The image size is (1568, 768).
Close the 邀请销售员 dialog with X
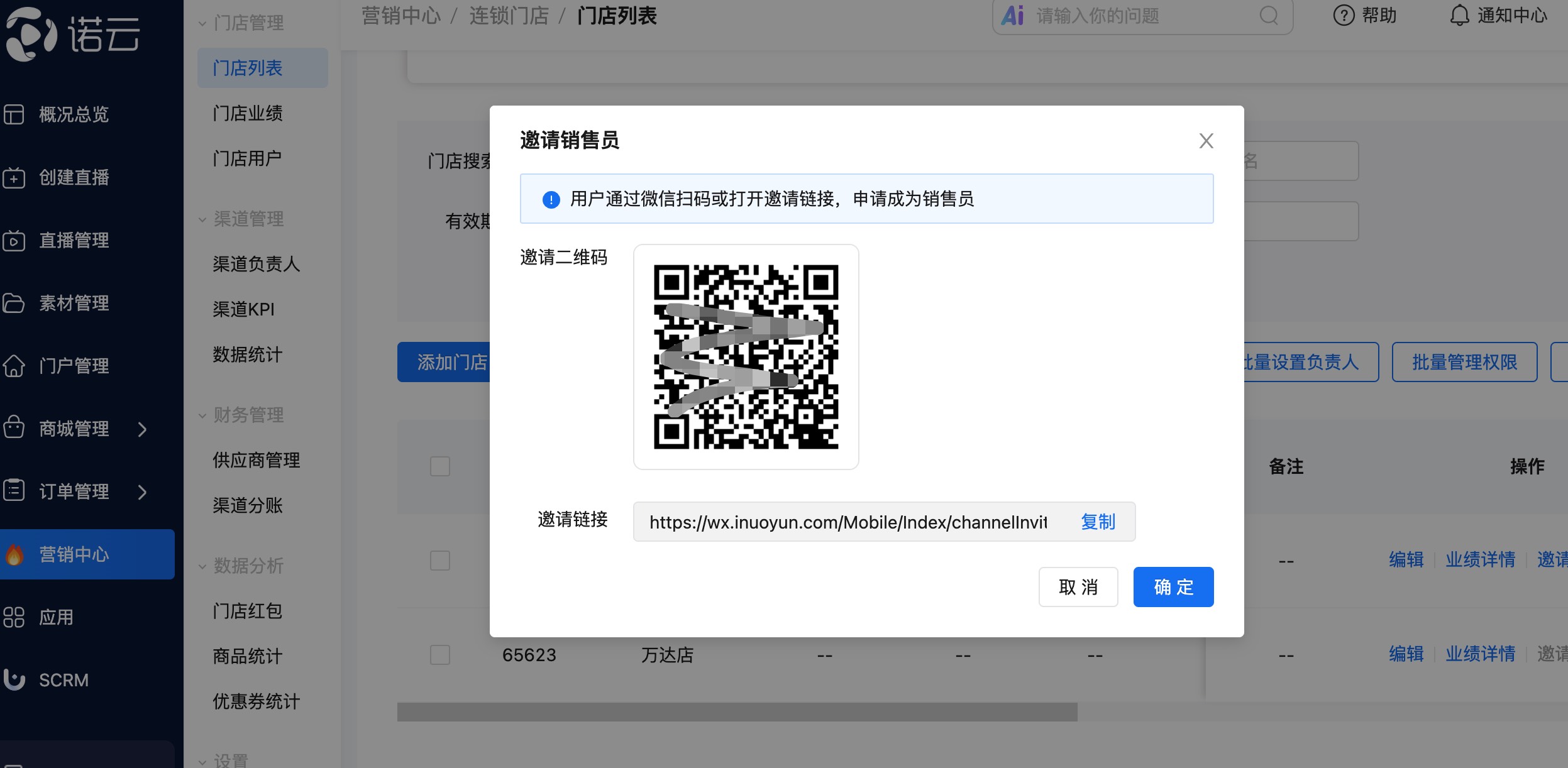pyautogui.click(x=1206, y=141)
